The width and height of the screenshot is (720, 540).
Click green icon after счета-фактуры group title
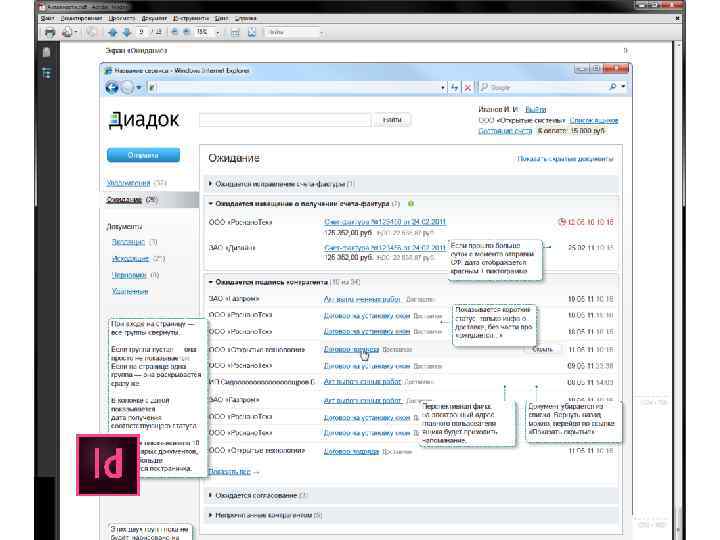[x=411, y=203]
